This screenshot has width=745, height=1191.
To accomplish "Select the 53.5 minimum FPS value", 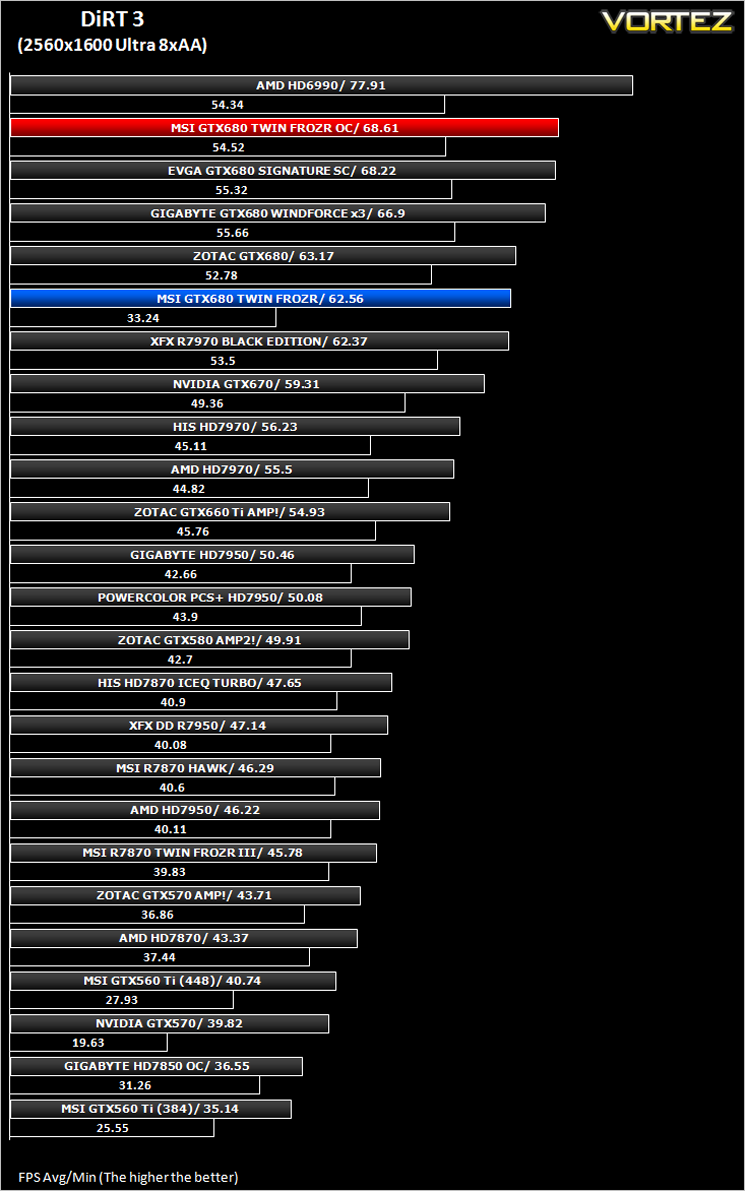I will tap(223, 361).
